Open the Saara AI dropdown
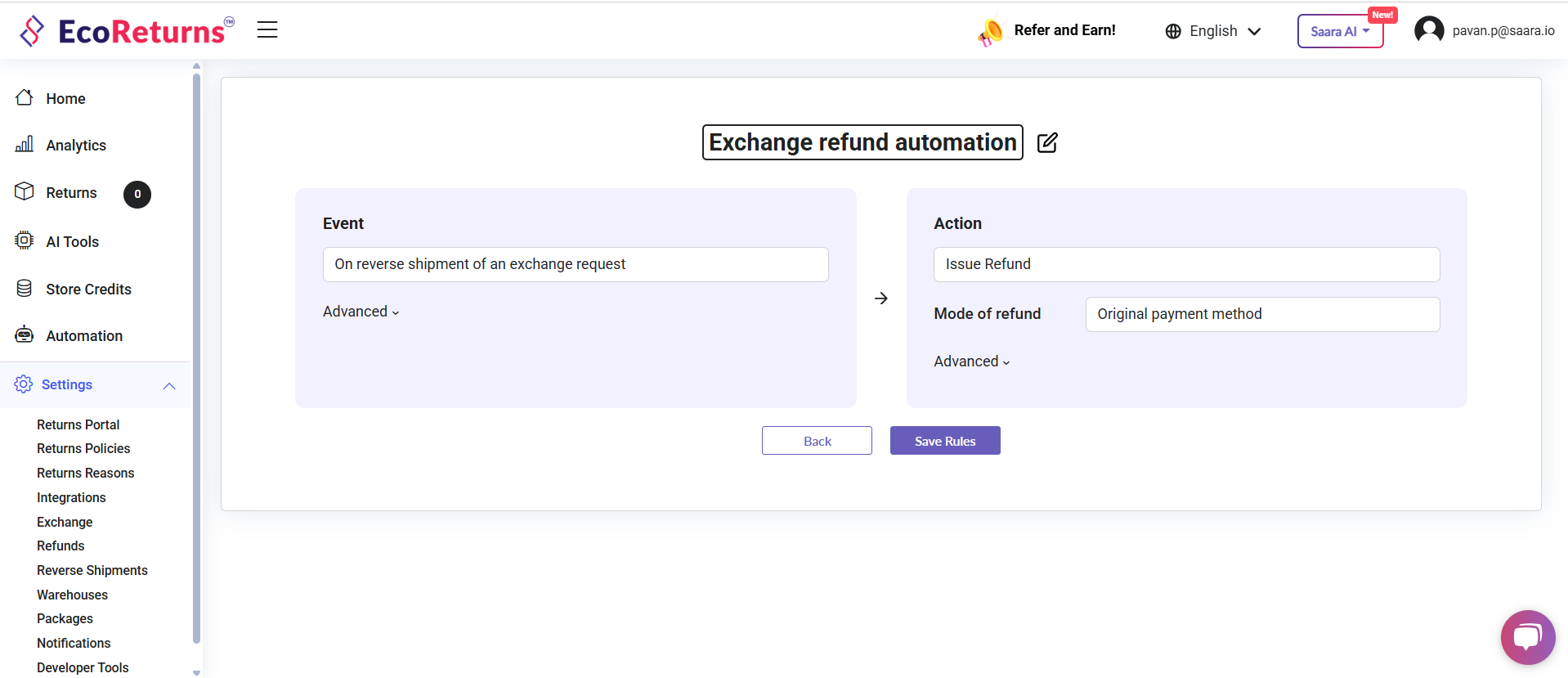Image resolution: width=1568 pixels, height=678 pixels. point(1340,32)
